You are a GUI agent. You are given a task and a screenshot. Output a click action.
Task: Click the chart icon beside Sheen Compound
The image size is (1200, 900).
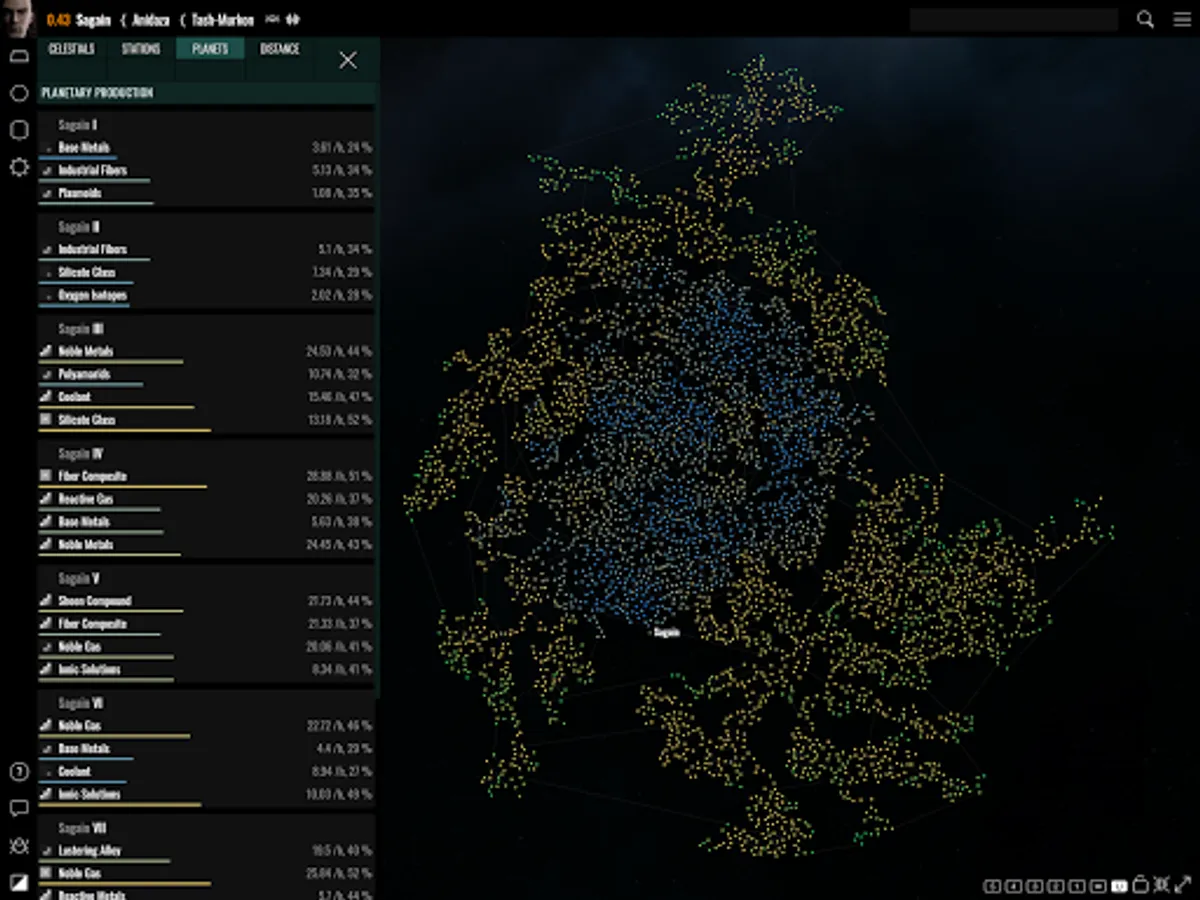(45, 601)
